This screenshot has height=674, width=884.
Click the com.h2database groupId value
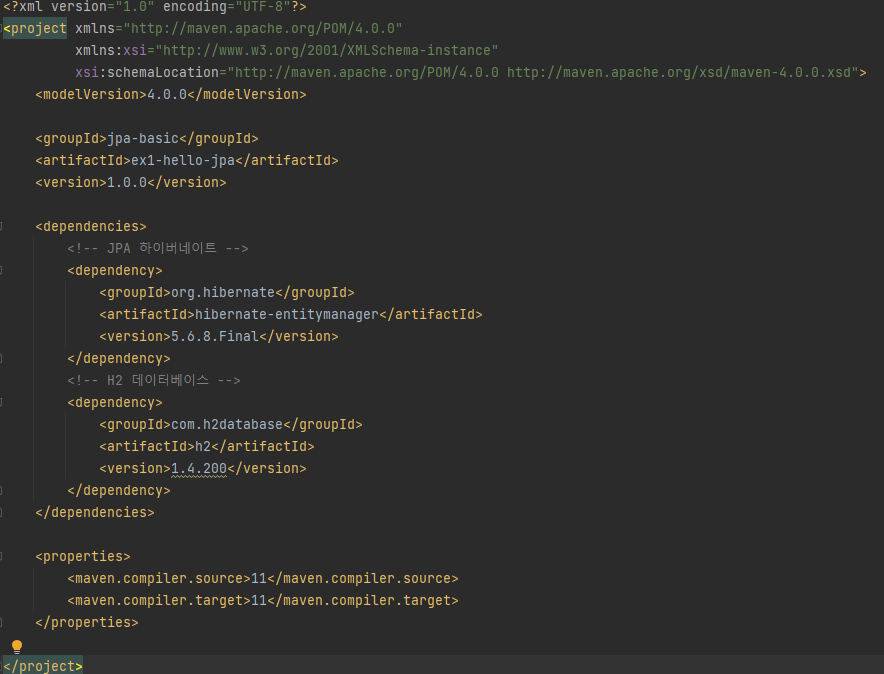[x=227, y=424]
